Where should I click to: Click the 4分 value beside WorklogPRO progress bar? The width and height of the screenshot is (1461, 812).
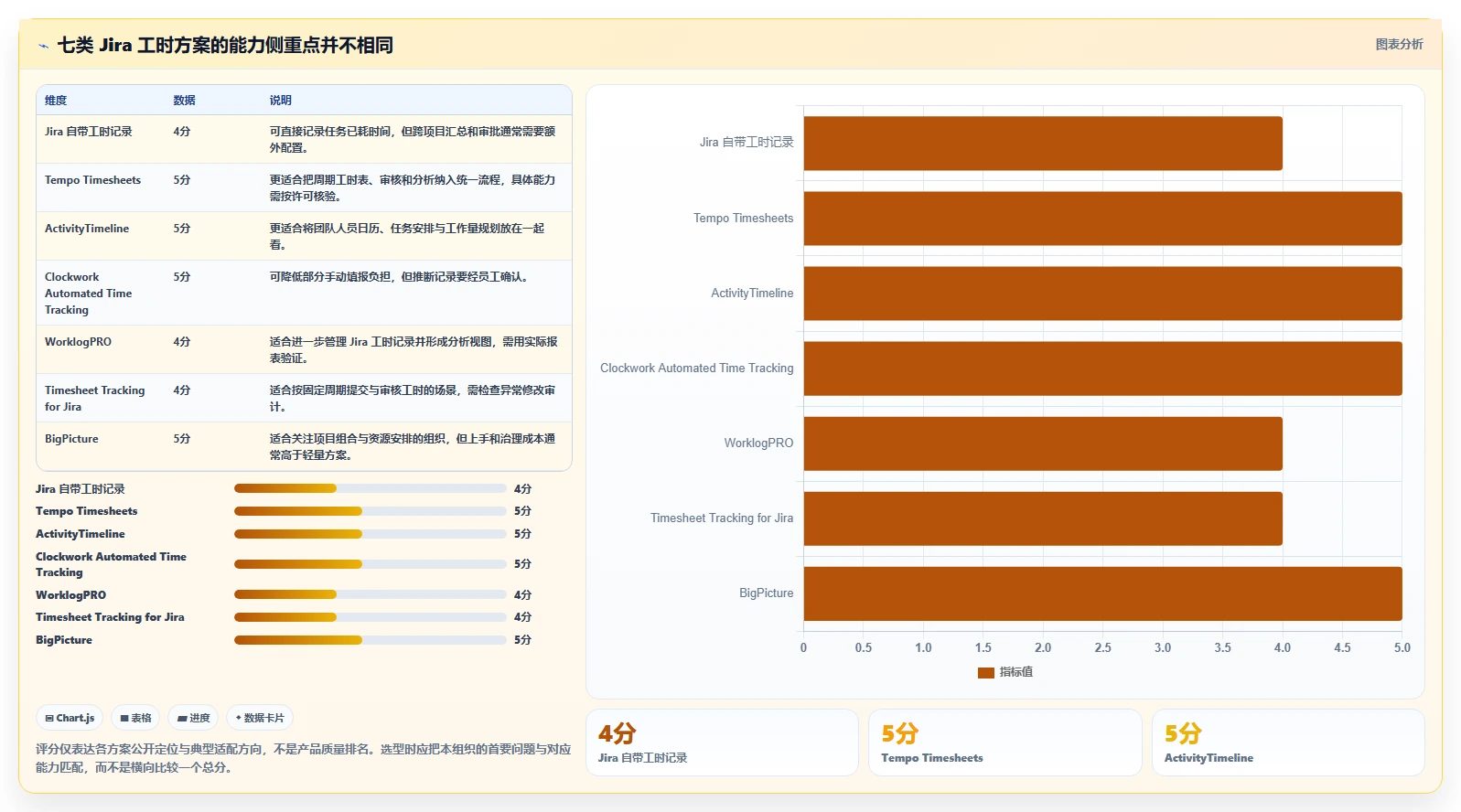pos(522,595)
